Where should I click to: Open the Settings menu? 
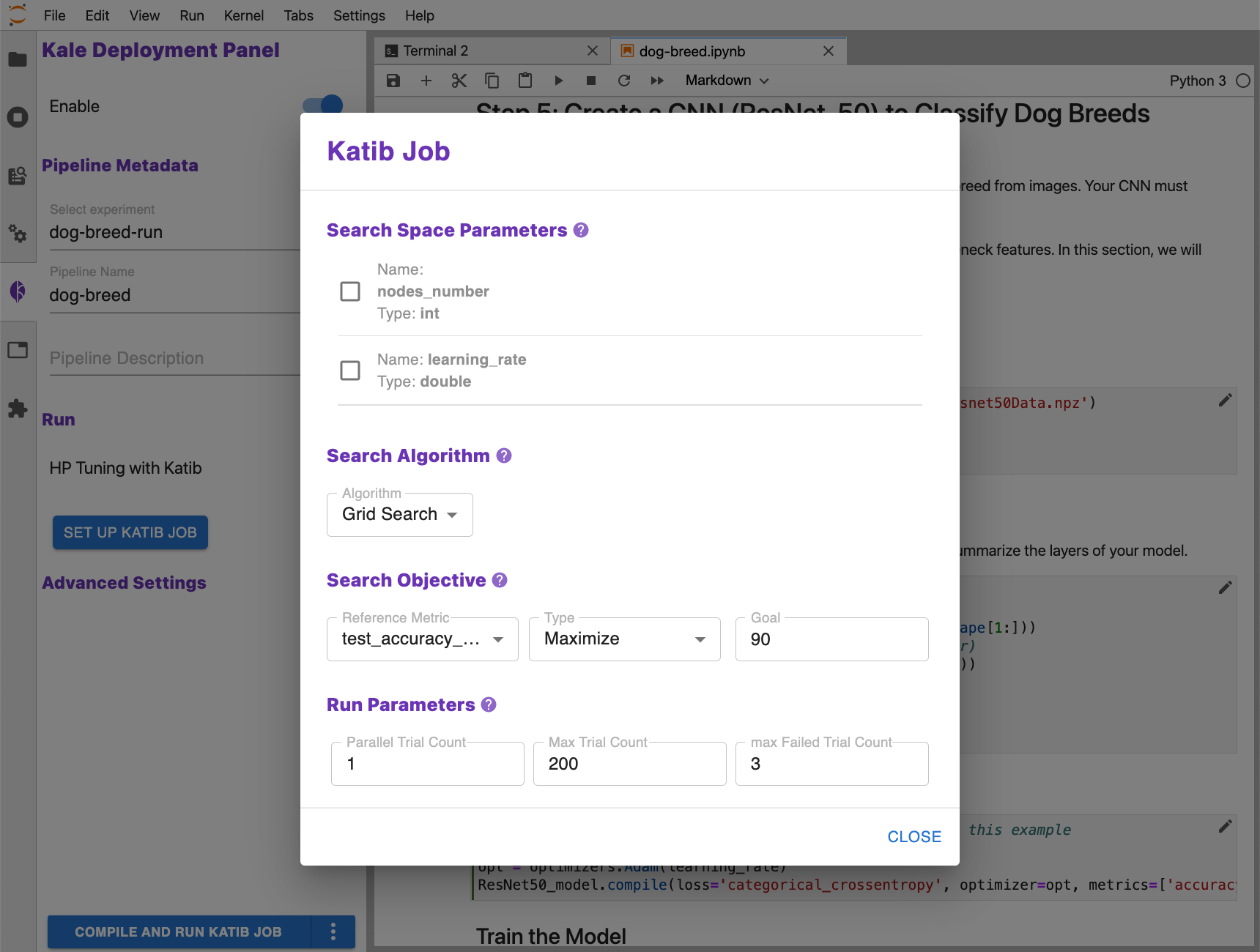pyautogui.click(x=359, y=15)
